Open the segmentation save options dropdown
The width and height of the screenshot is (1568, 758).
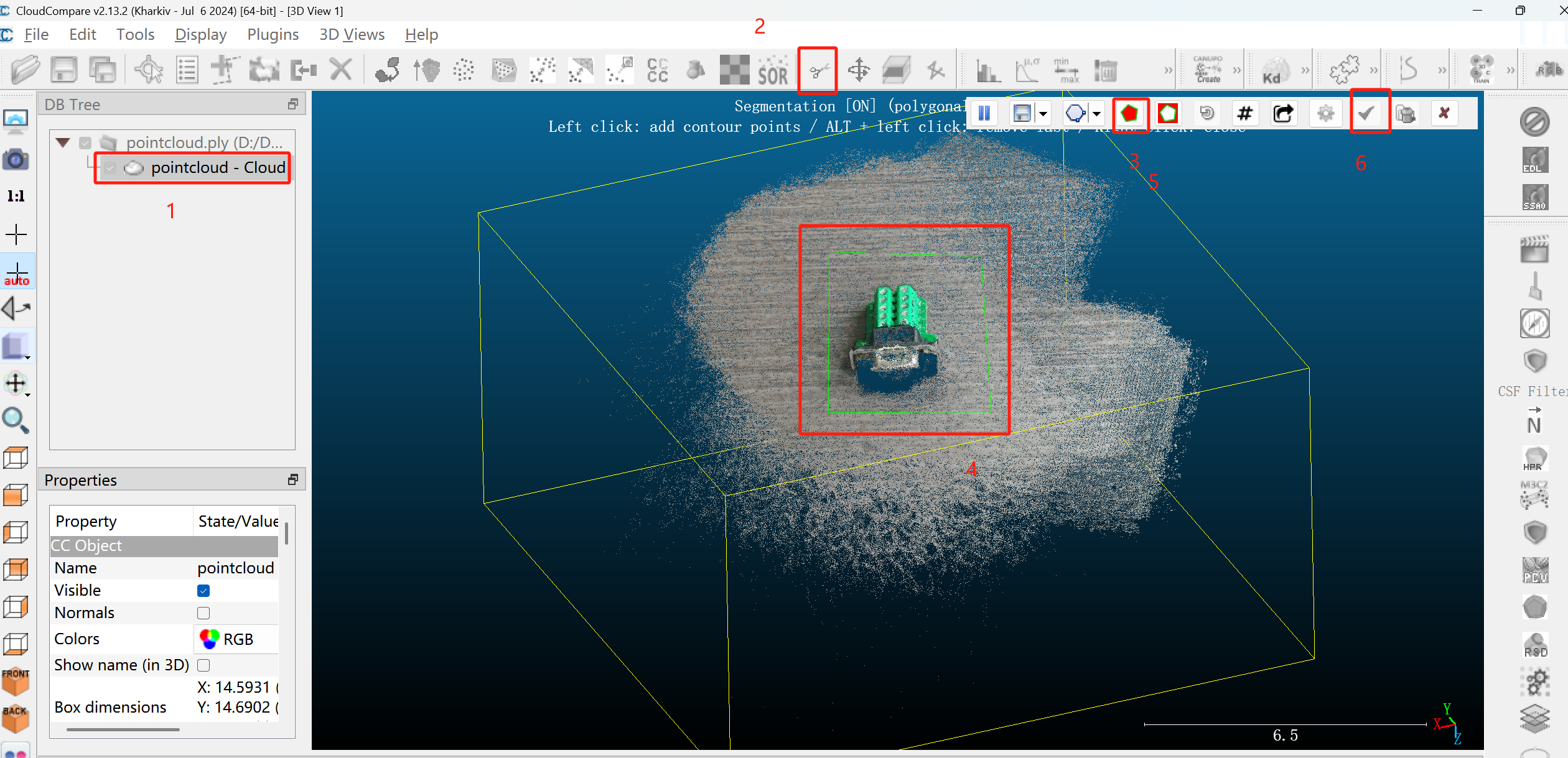click(1043, 113)
